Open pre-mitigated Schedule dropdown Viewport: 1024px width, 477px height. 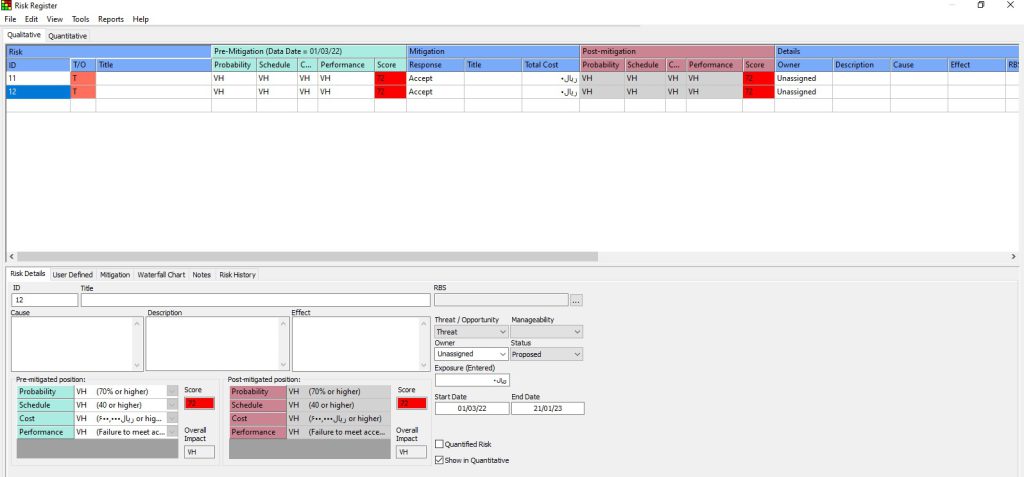point(172,405)
